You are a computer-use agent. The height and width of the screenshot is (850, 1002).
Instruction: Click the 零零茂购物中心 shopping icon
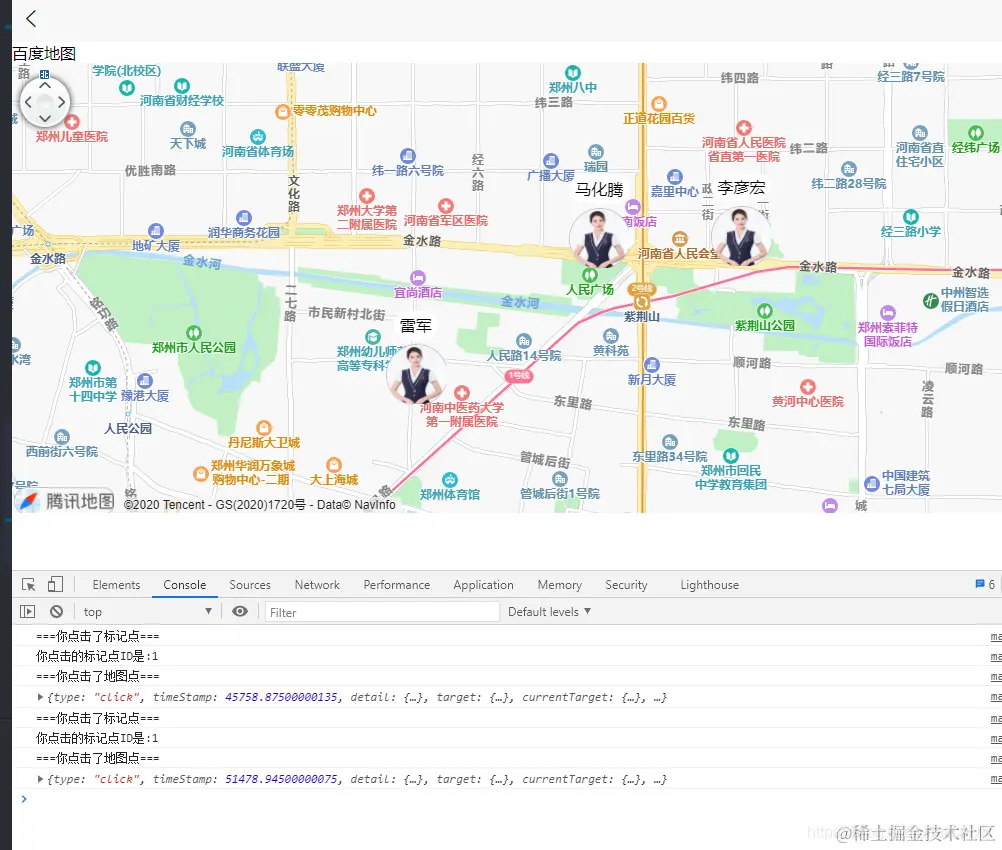(x=282, y=112)
